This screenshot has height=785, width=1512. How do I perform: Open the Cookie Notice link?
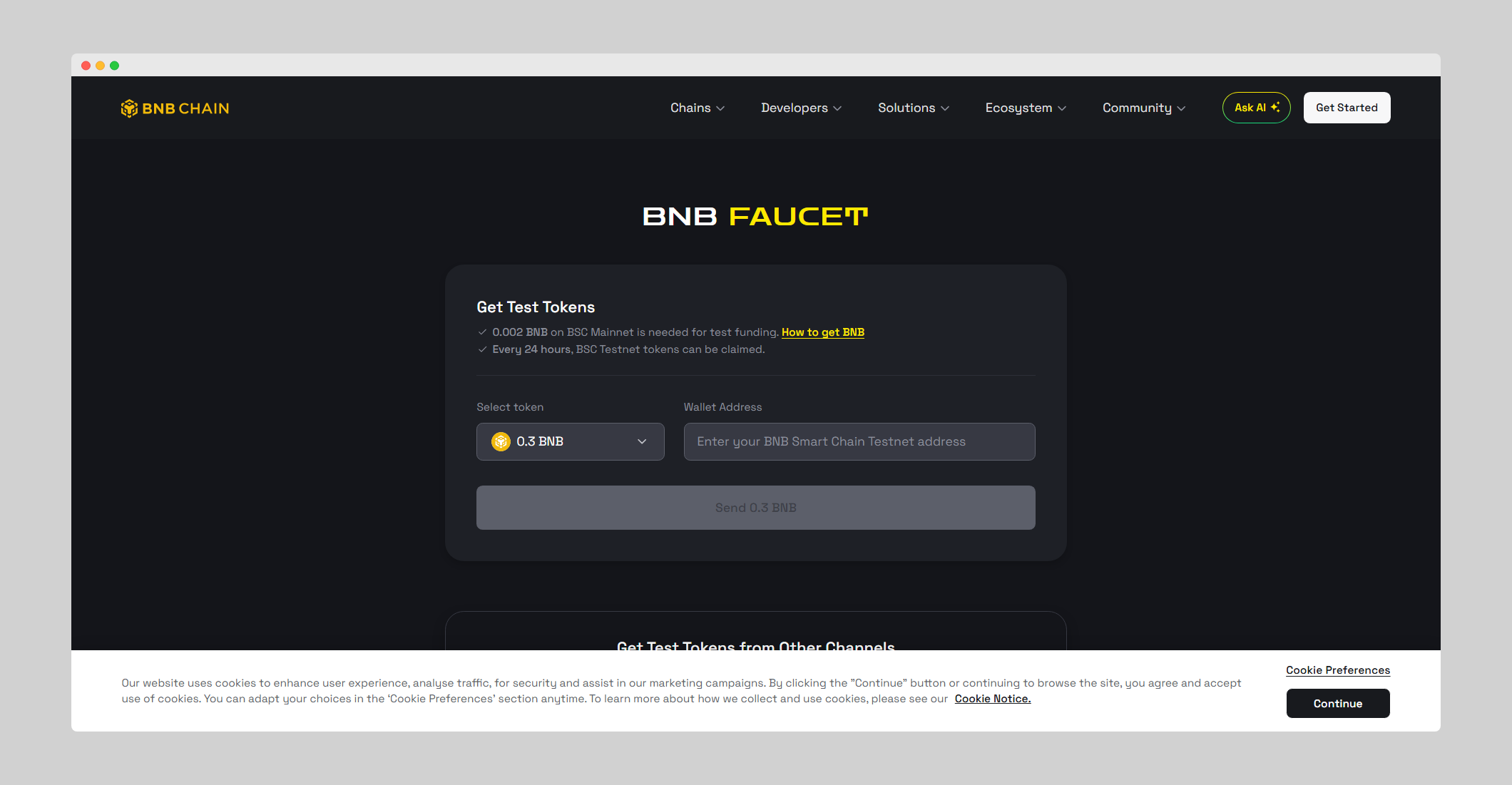click(x=992, y=699)
